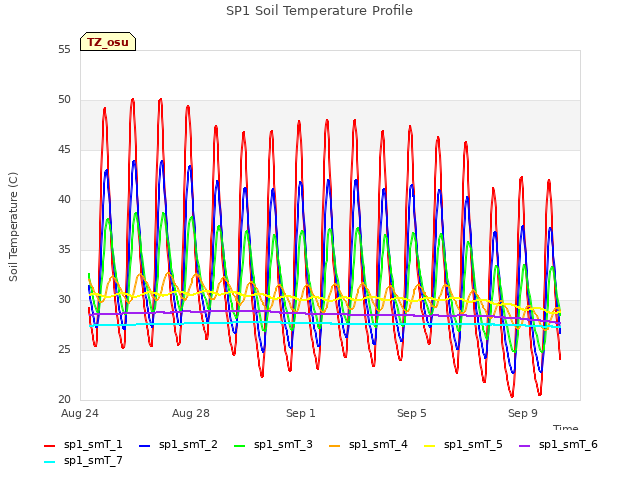Click the Soil Temperature (C) axis label
The height and width of the screenshot is (480, 640).
click(13, 227)
